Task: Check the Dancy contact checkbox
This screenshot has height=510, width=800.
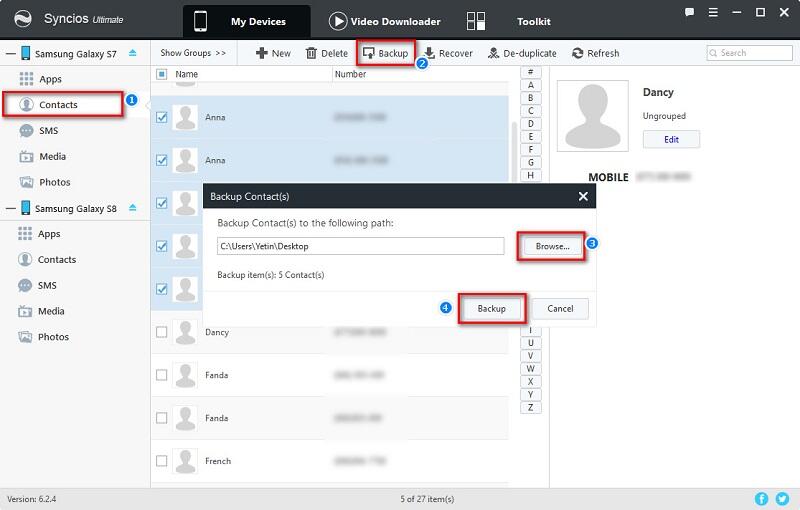Action: click(x=162, y=332)
